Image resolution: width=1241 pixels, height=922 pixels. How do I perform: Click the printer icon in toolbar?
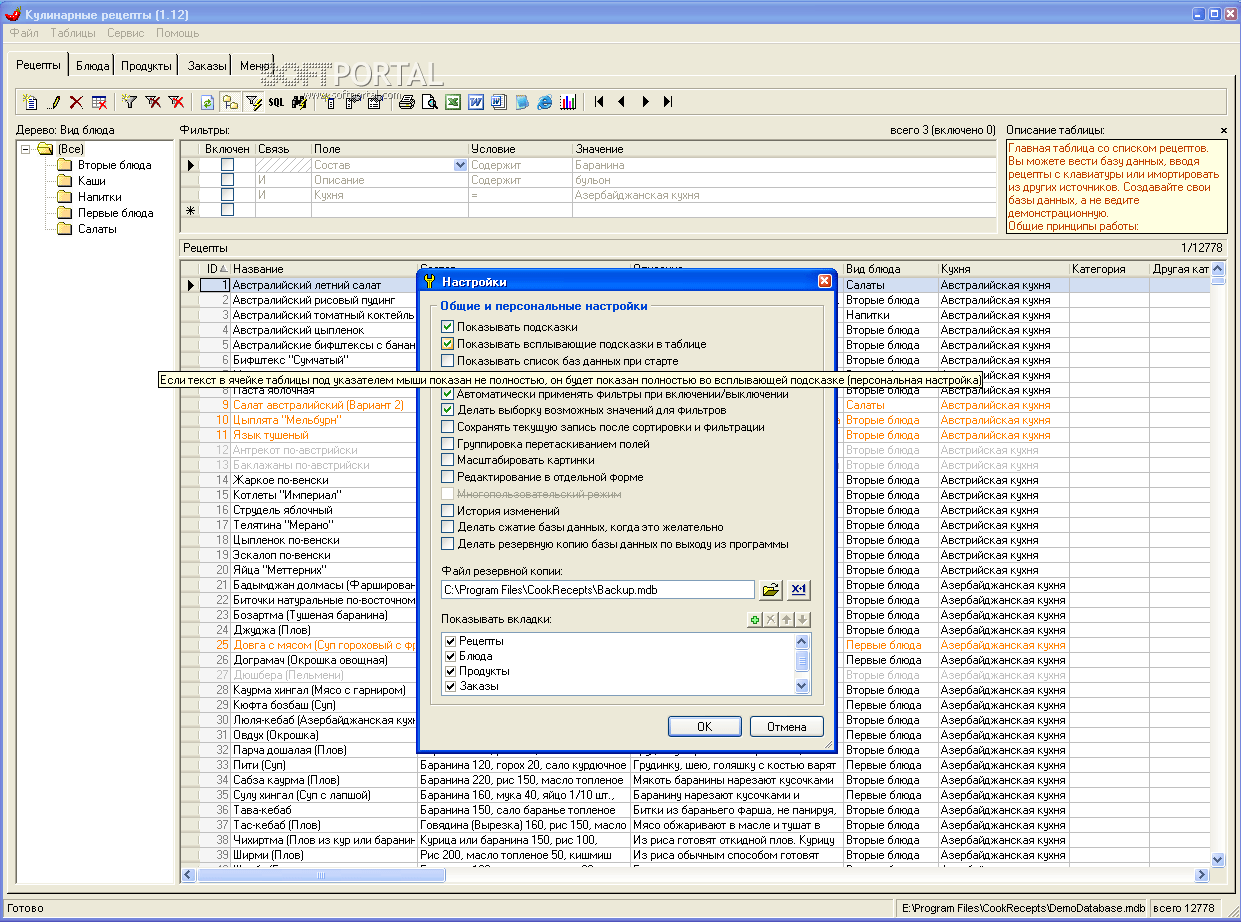tap(406, 102)
